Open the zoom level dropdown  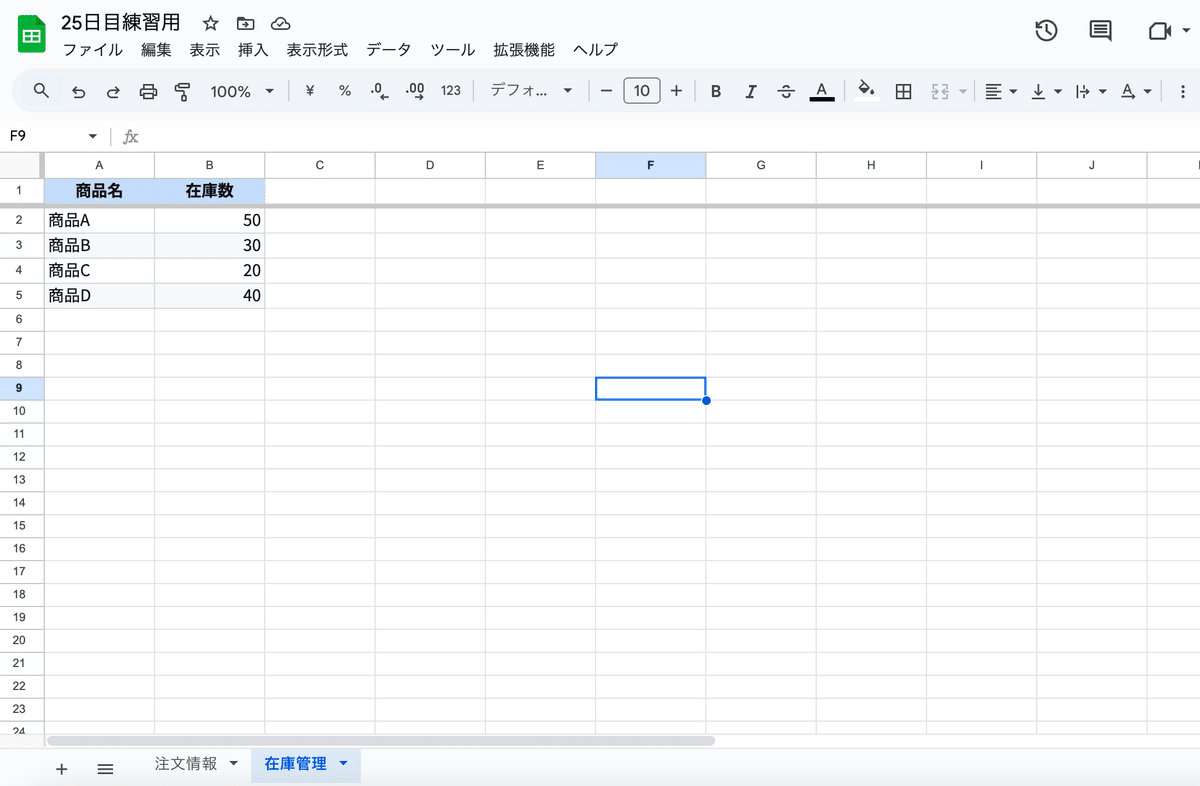[x=240, y=90]
